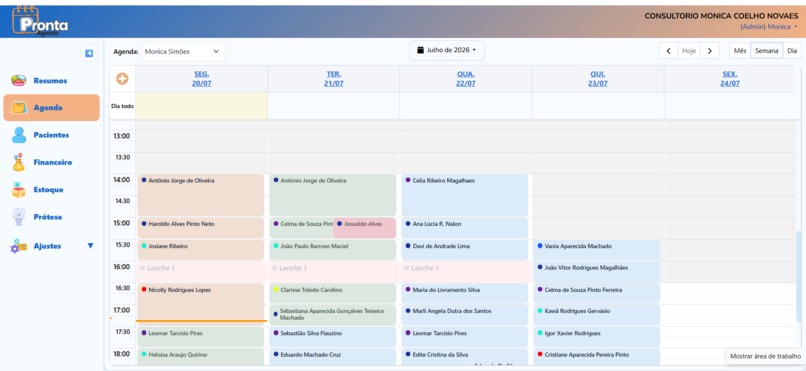Open the Josiane Ribeiro appointment

tap(200, 250)
